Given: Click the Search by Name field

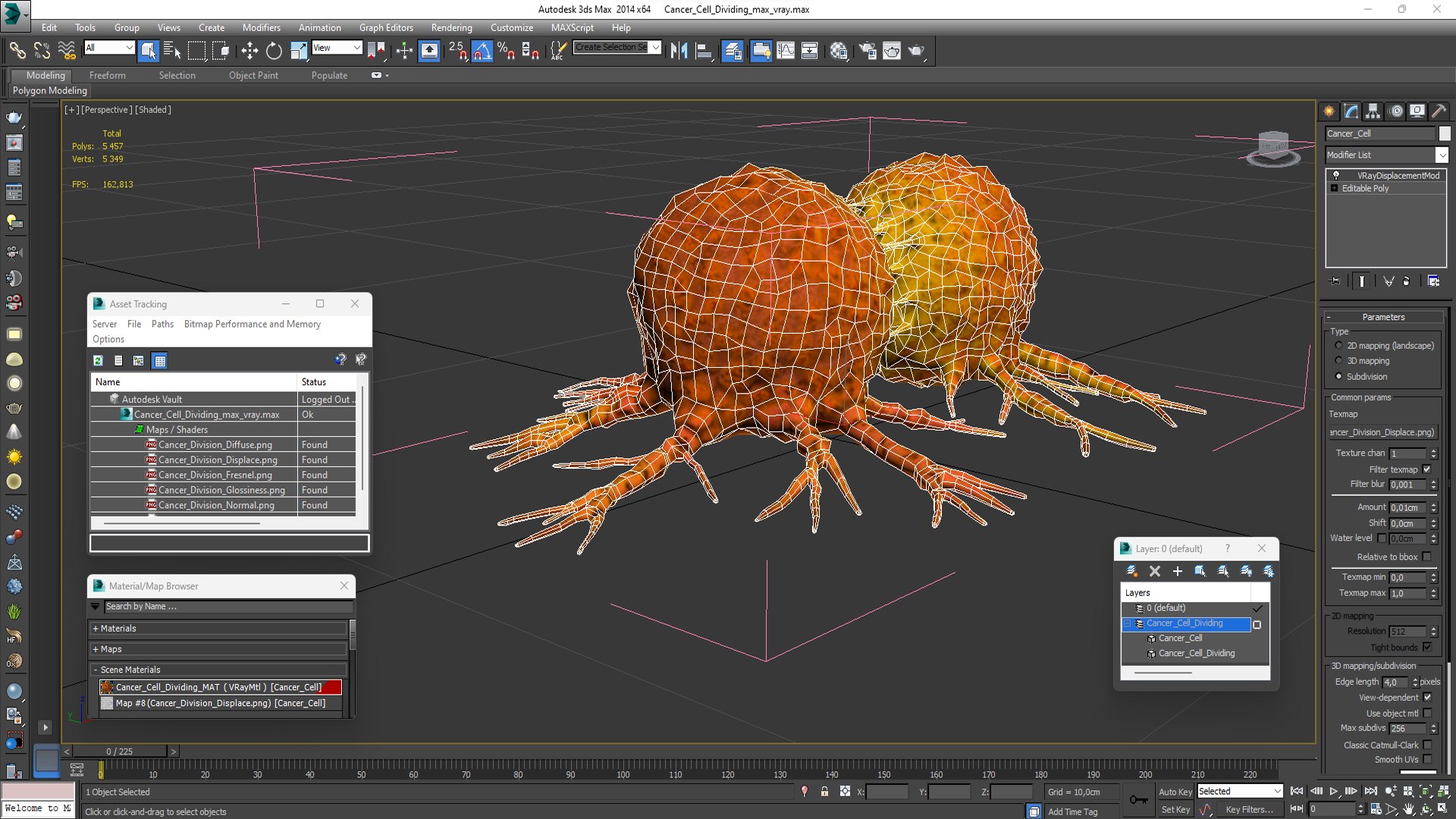Looking at the screenshot, I should 227,607.
